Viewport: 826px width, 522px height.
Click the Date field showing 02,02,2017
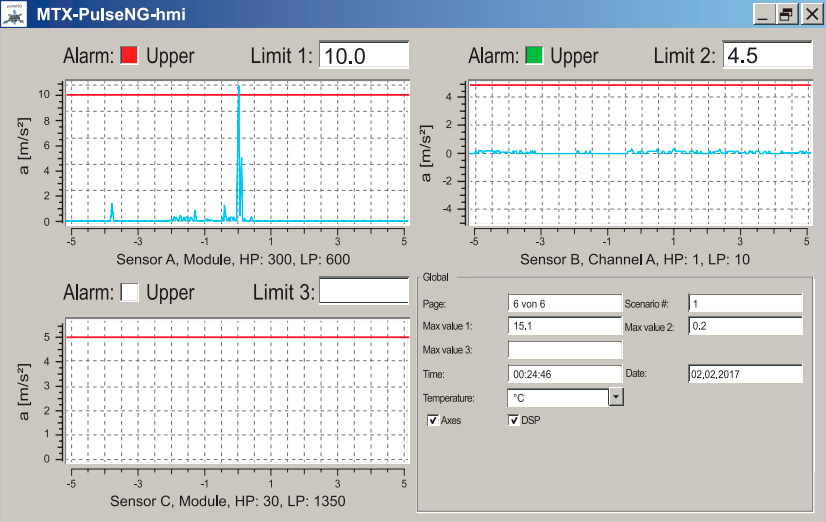745,373
